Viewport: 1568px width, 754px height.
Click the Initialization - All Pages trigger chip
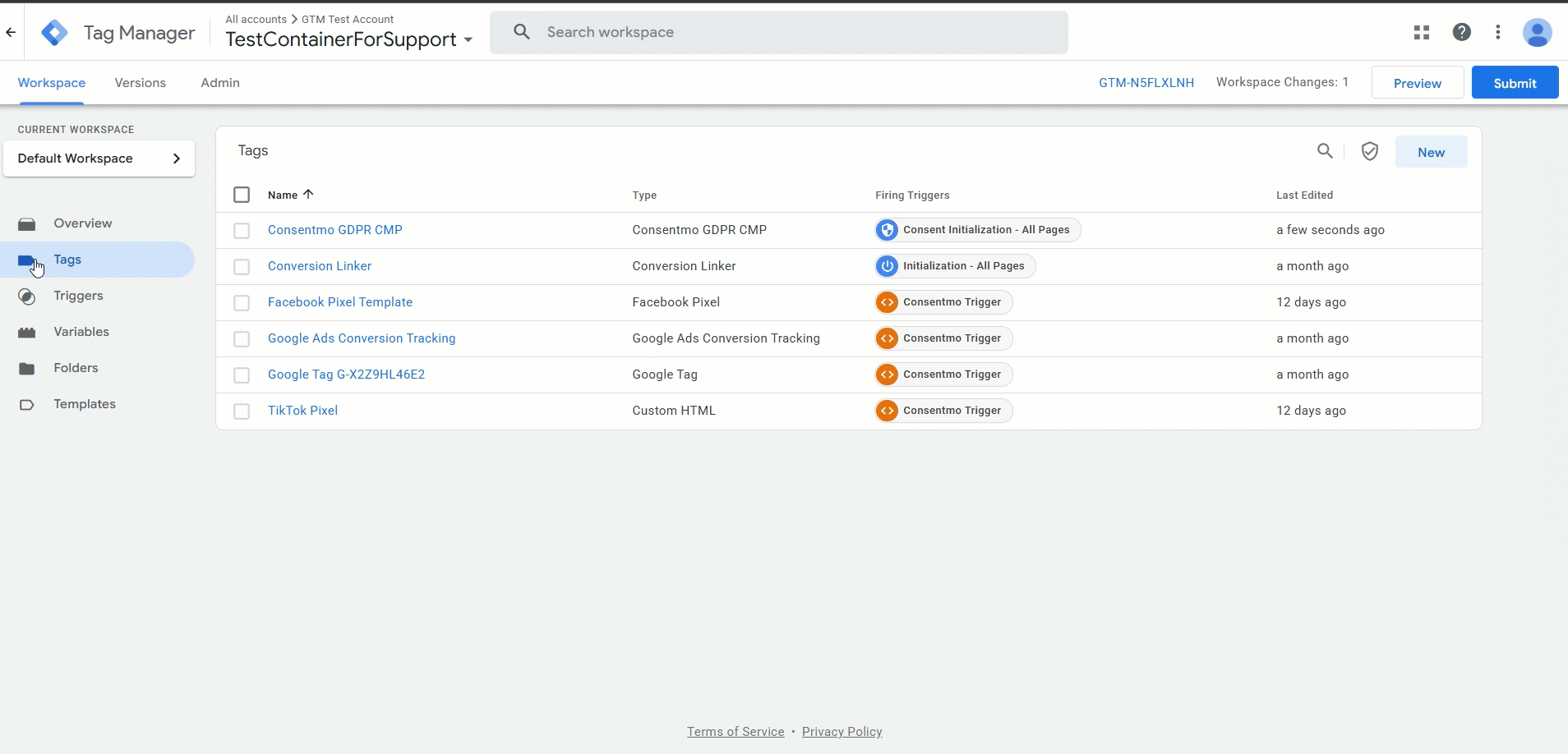point(955,266)
